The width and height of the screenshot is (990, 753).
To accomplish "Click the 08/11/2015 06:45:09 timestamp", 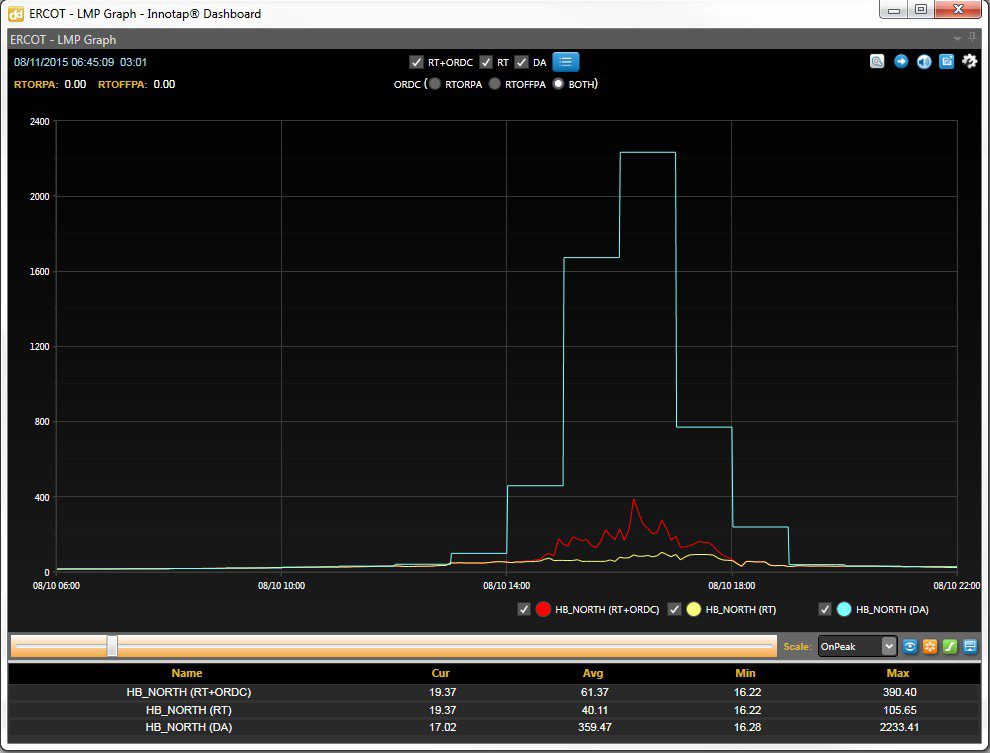I will tap(64, 62).
